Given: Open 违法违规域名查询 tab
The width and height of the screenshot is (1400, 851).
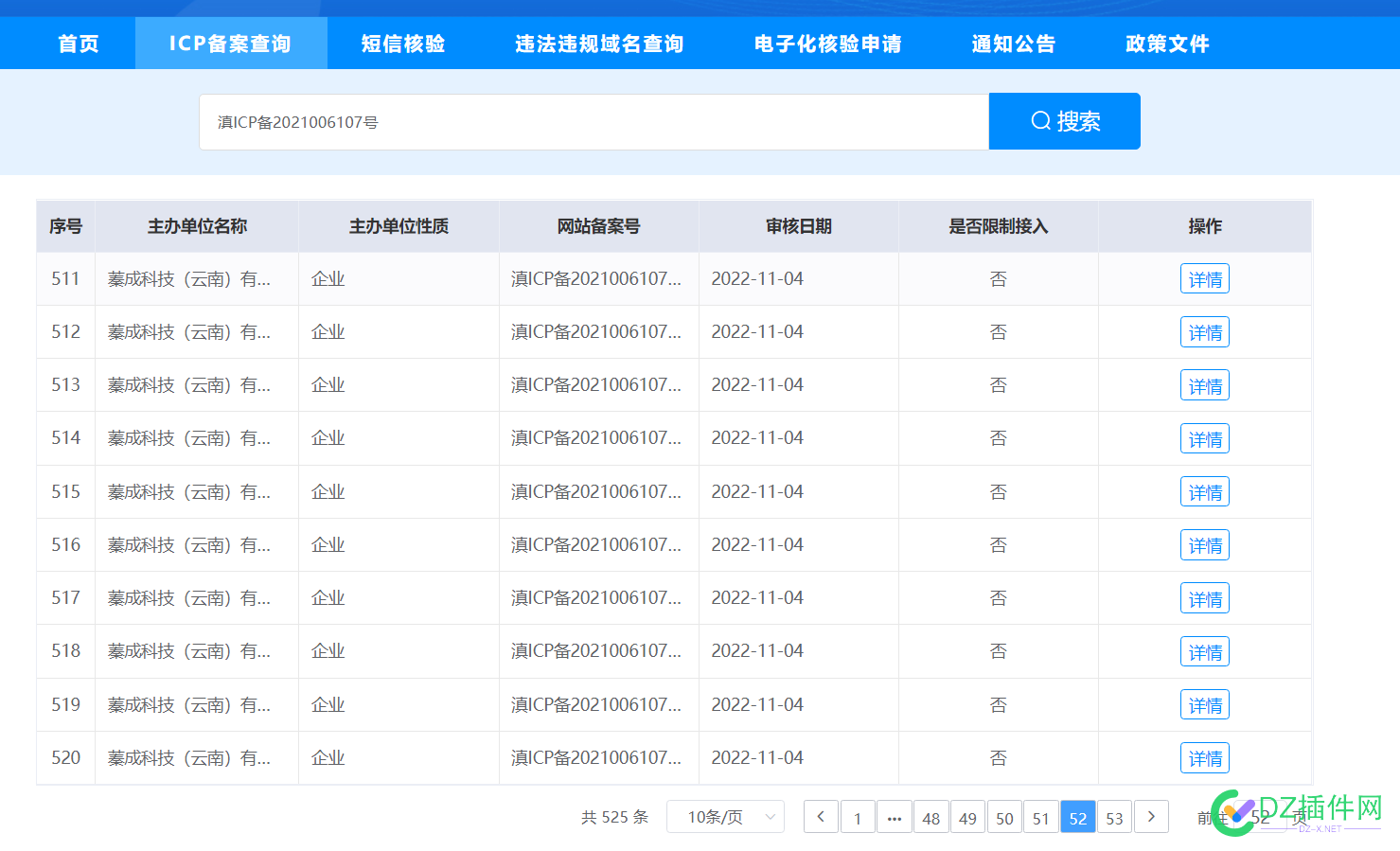Looking at the screenshot, I should pyautogui.click(x=599, y=44).
